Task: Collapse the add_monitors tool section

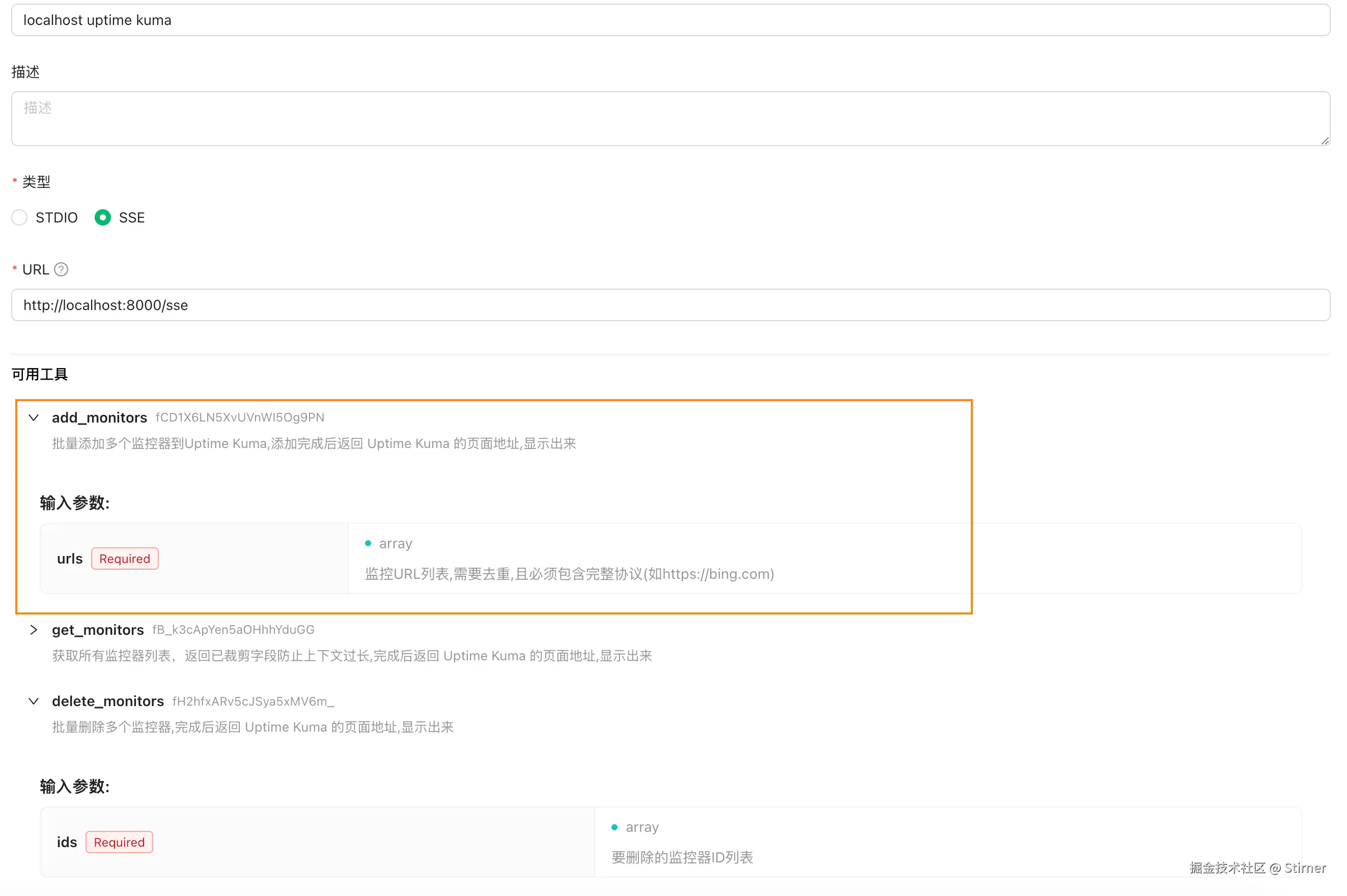Action: (34, 418)
